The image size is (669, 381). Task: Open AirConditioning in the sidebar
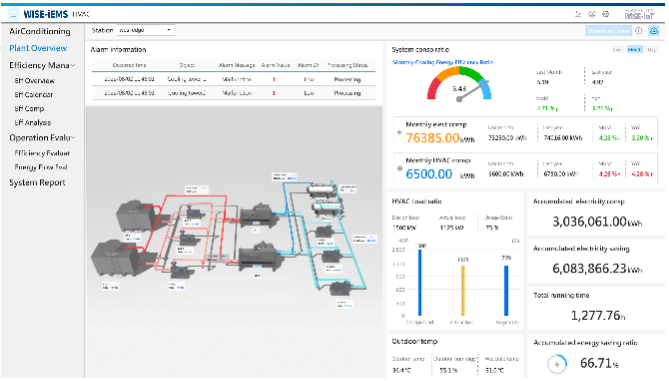pos(40,31)
